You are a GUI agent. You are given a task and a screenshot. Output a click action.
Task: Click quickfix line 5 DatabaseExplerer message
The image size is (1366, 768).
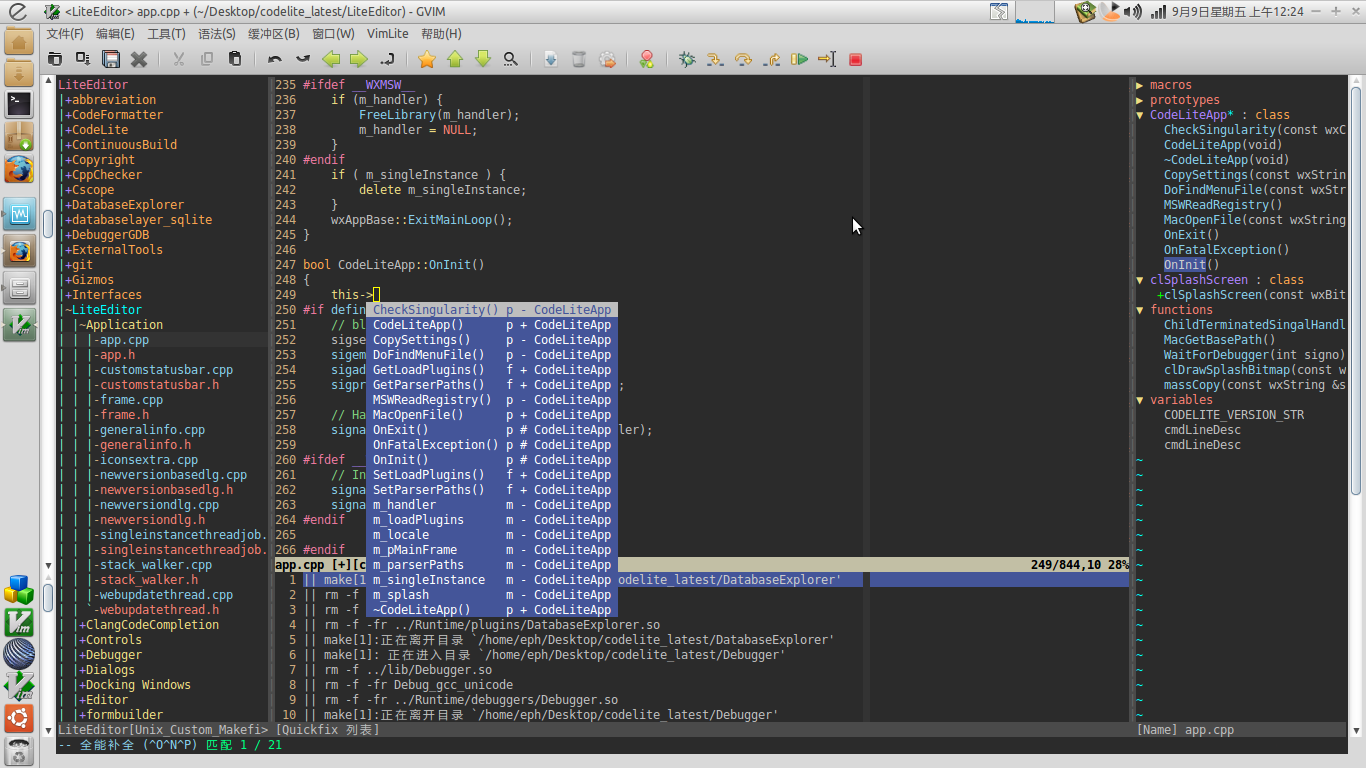(x=569, y=640)
